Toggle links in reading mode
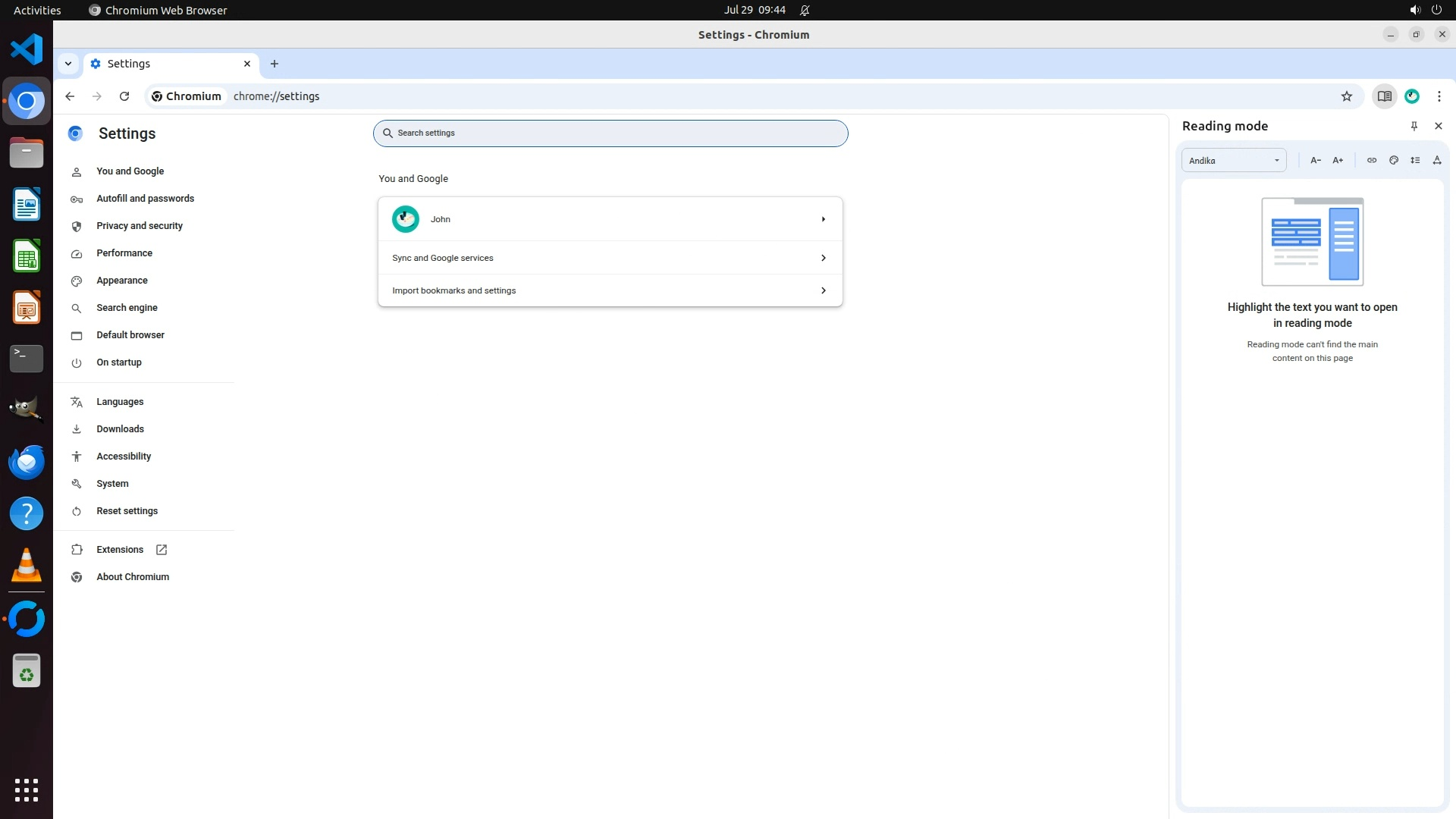 tap(1372, 160)
